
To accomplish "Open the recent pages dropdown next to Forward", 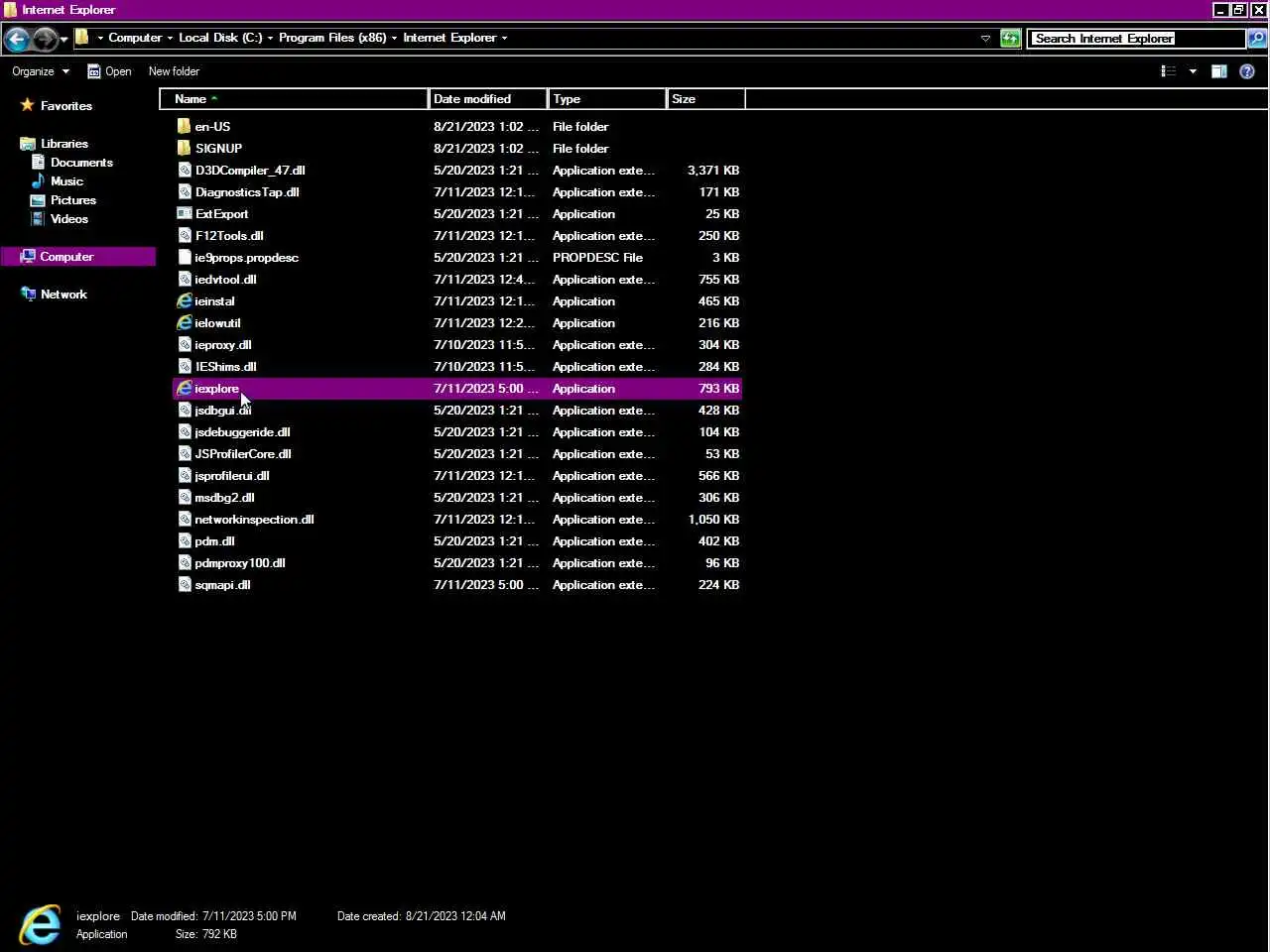I will (64, 40).
